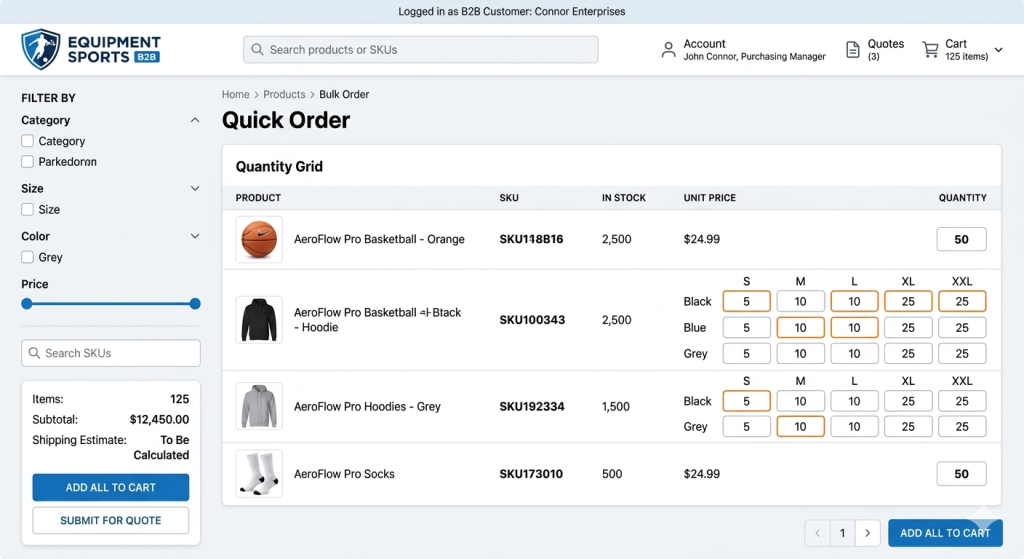This screenshot has width=1024, height=559.
Task: Click the Bulk Order breadcrumb
Action: click(344, 94)
